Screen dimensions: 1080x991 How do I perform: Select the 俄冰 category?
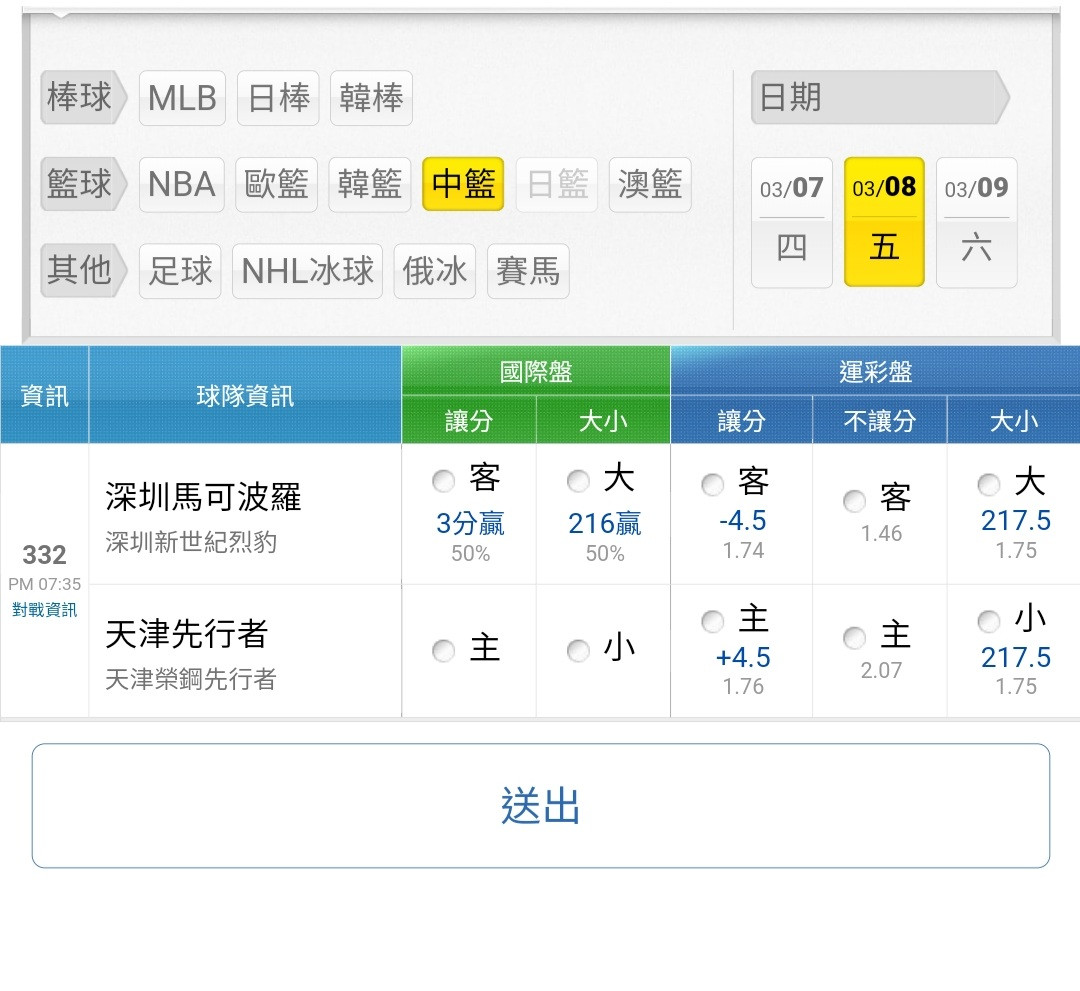pyautogui.click(x=435, y=271)
